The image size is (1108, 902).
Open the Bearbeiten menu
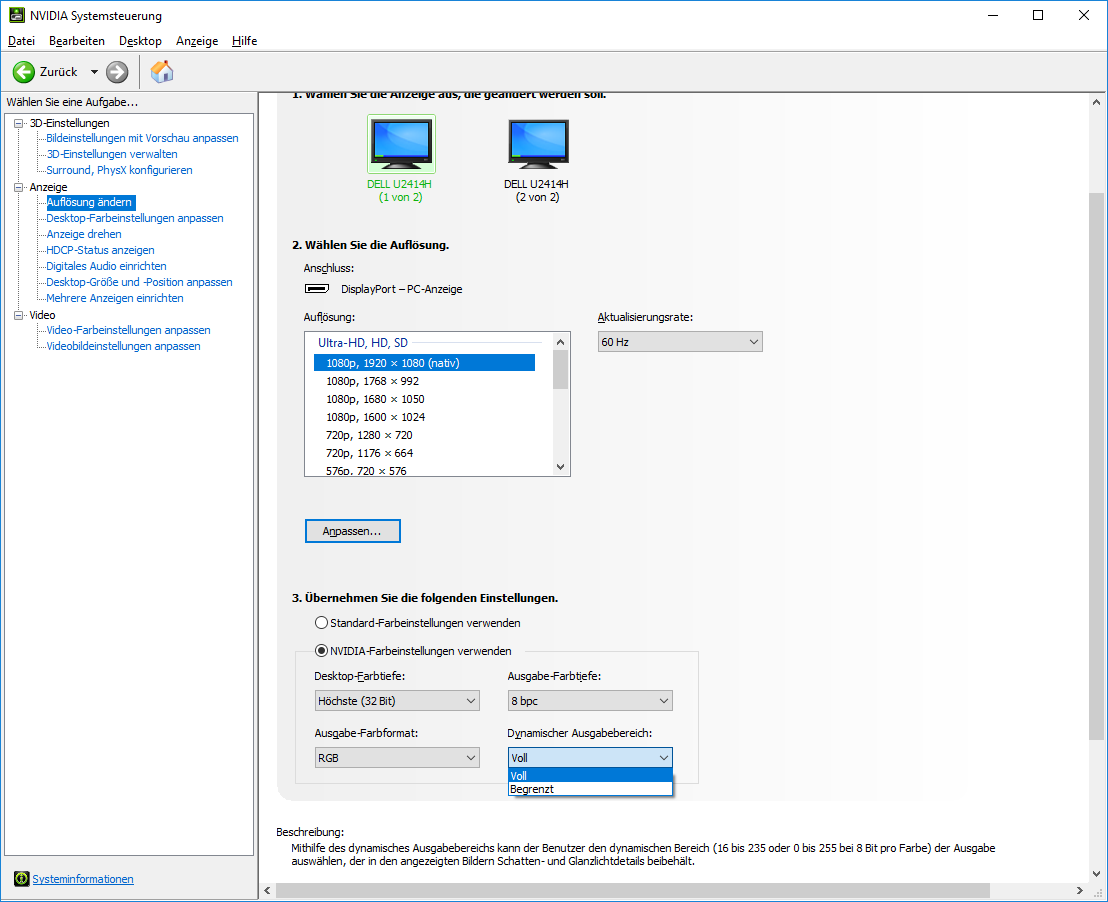(x=77, y=41)
